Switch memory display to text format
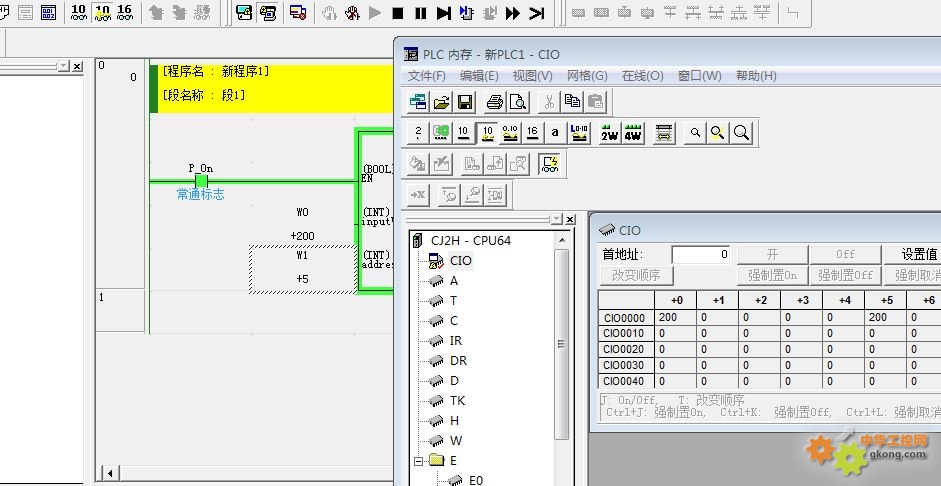The height and width of the screenshot is (486, 941). coord(555,133)
